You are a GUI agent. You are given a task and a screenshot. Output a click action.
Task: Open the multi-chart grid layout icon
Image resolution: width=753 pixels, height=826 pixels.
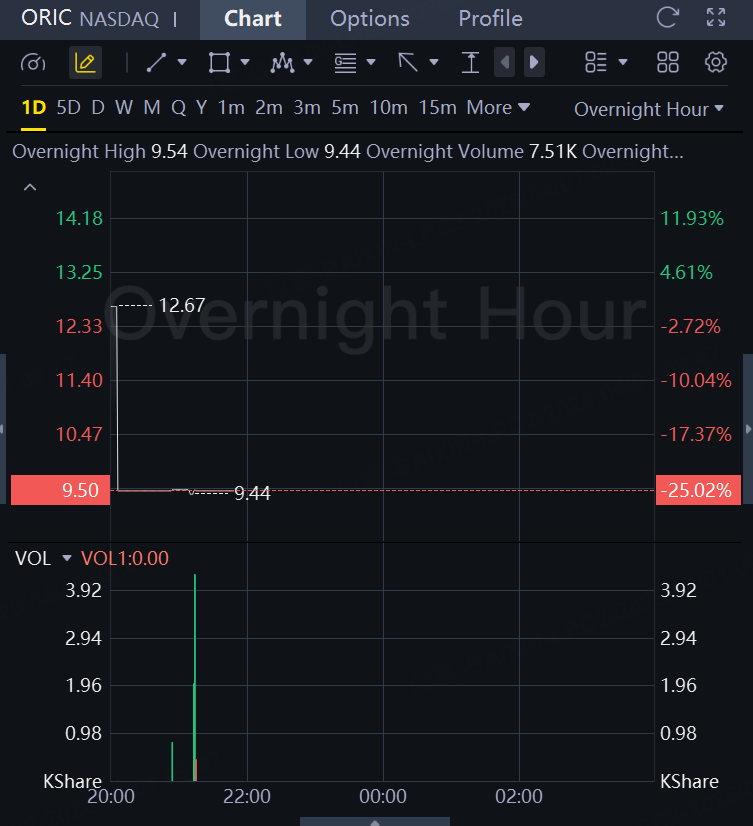pyautogui.click(x=668, y=63)
